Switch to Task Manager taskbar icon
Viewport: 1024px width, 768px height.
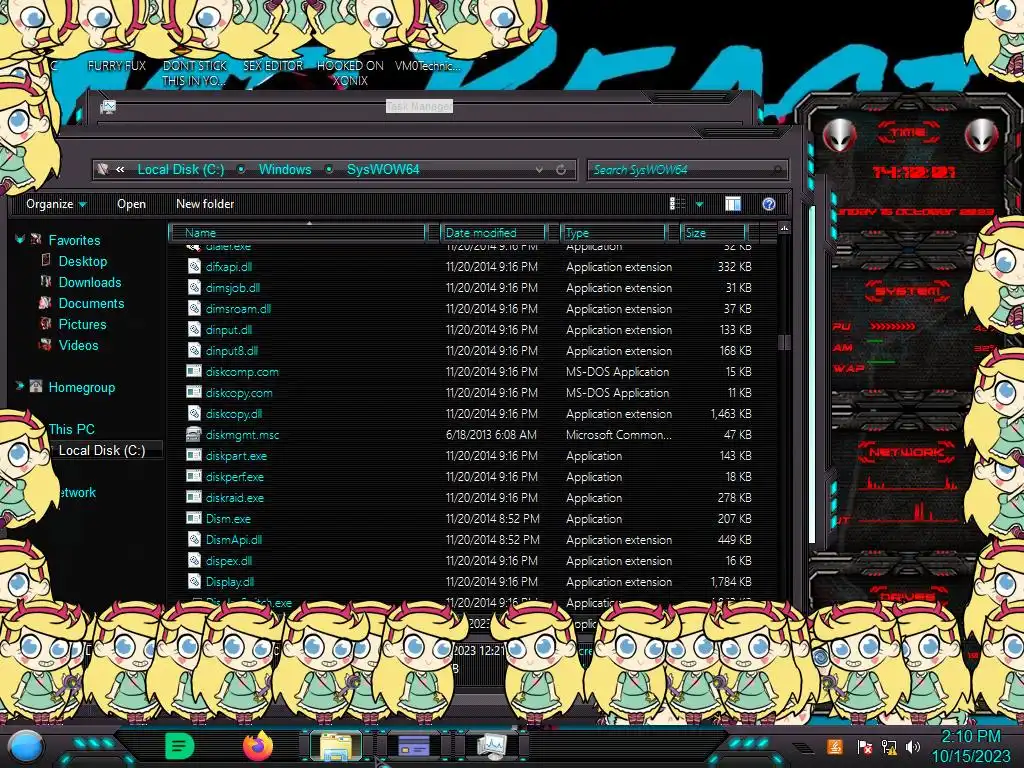[x=492, y=746]
